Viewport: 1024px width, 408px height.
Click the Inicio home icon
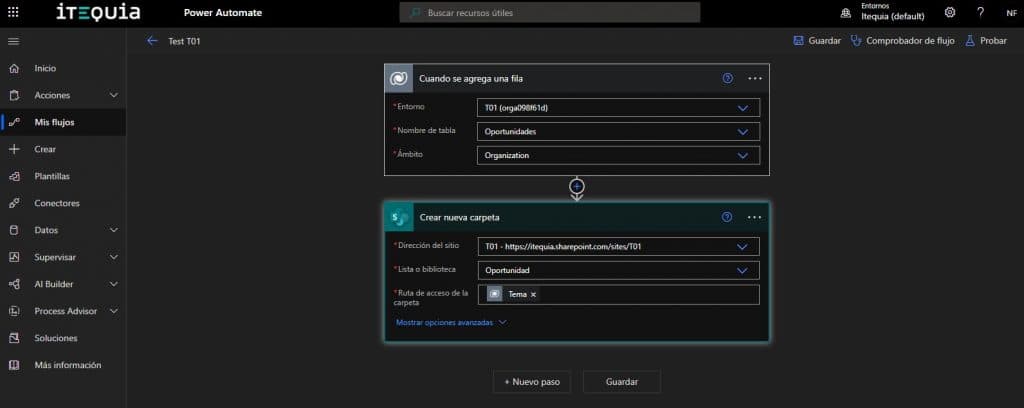14,68
